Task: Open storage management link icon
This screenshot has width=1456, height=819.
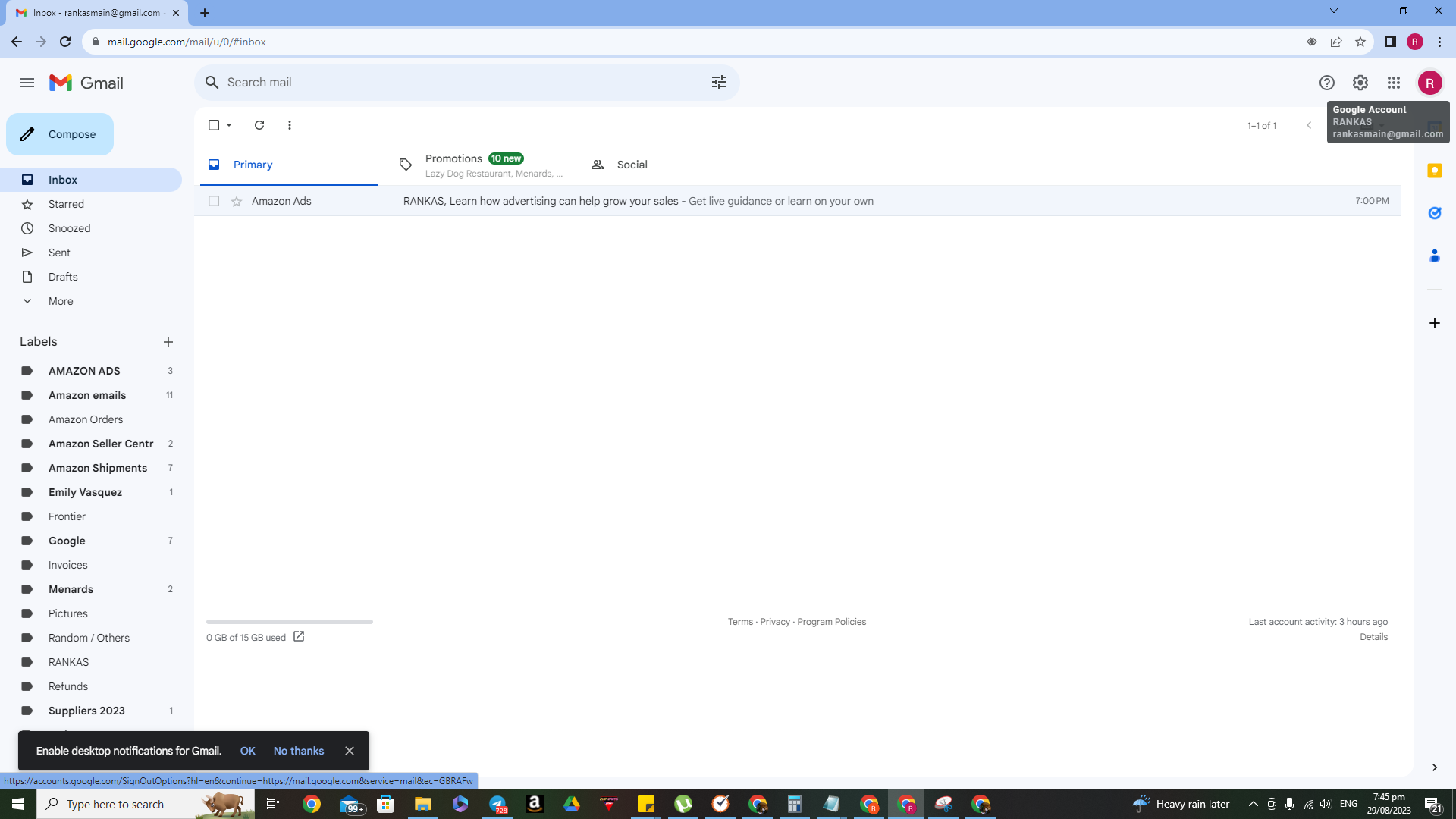Action: tap(299, 637)
